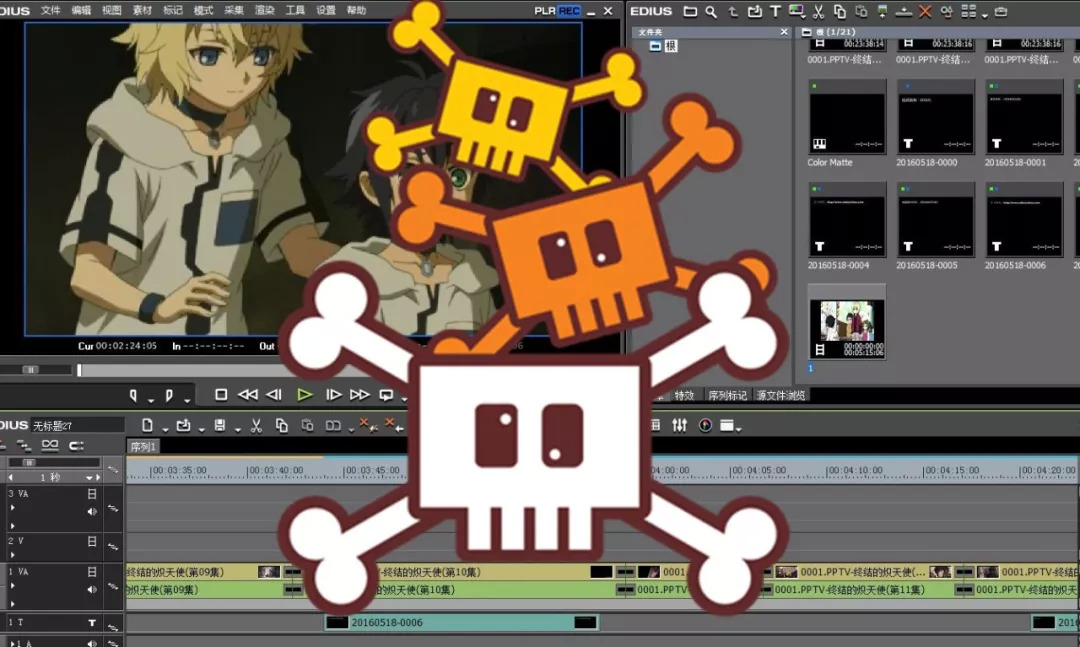Open the new sequence dropdown arrow
1080x647 pixels.
click(165, 430)
